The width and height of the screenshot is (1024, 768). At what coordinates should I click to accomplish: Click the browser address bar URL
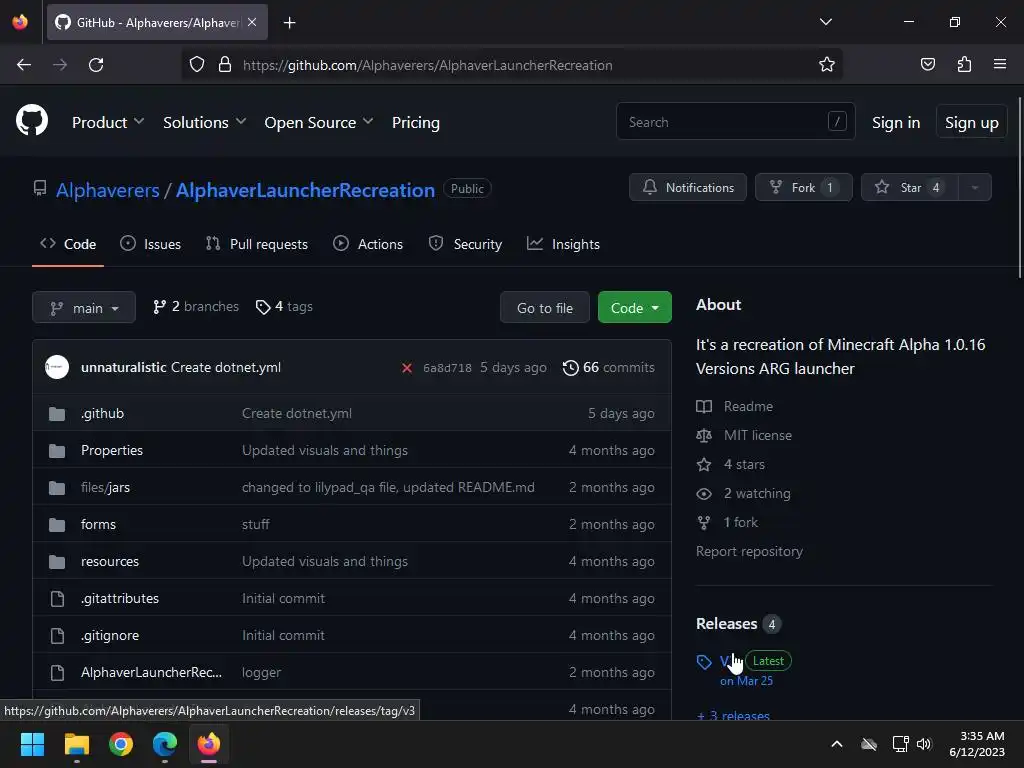[x=427, y=65]
